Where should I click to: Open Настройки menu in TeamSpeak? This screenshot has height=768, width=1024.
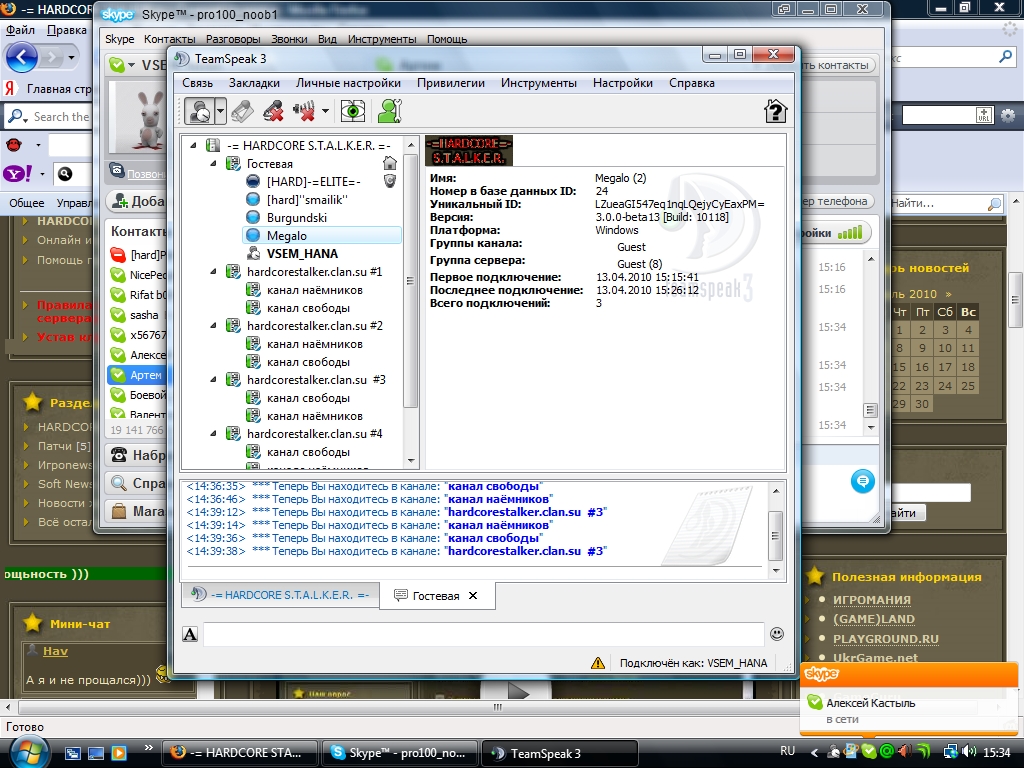coord(622,83)
